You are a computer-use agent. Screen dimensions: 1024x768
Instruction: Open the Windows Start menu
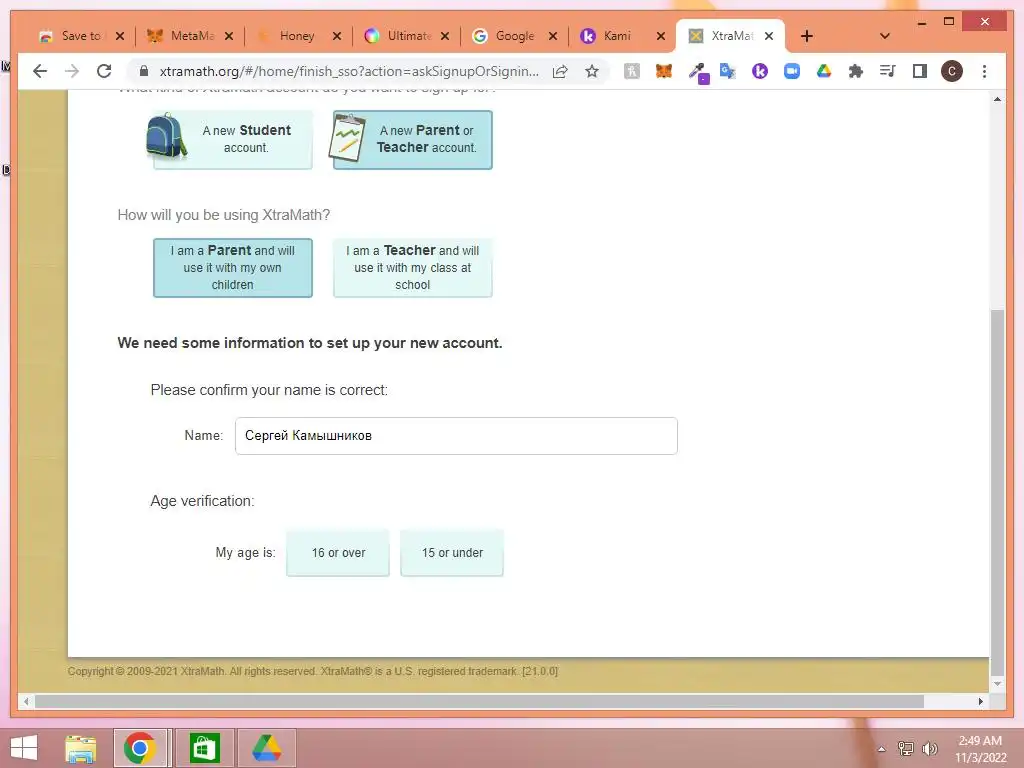point(24,748)
